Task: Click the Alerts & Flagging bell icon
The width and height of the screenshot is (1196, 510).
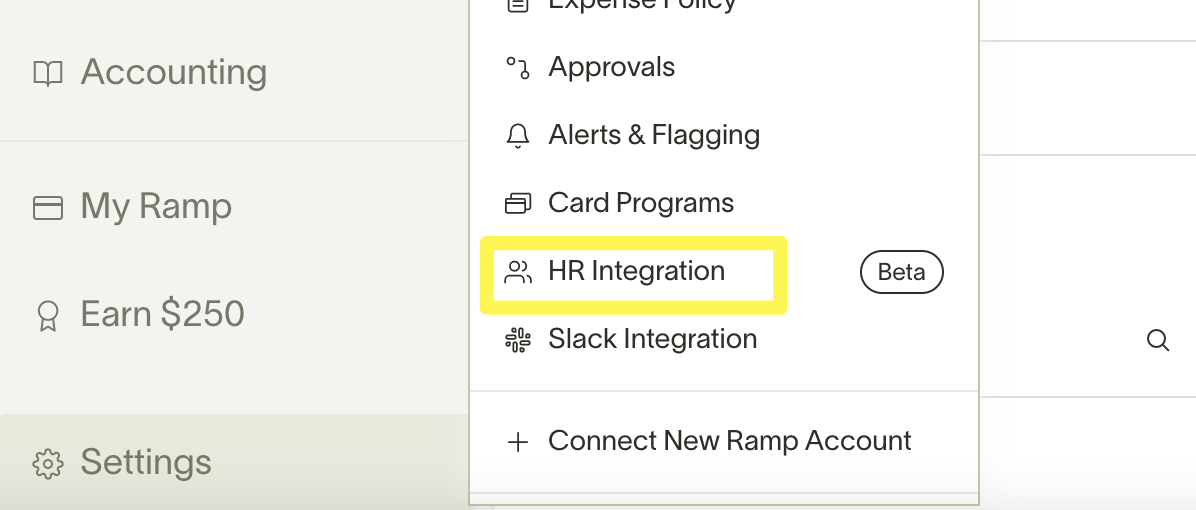Action: [x=517, y=136]
